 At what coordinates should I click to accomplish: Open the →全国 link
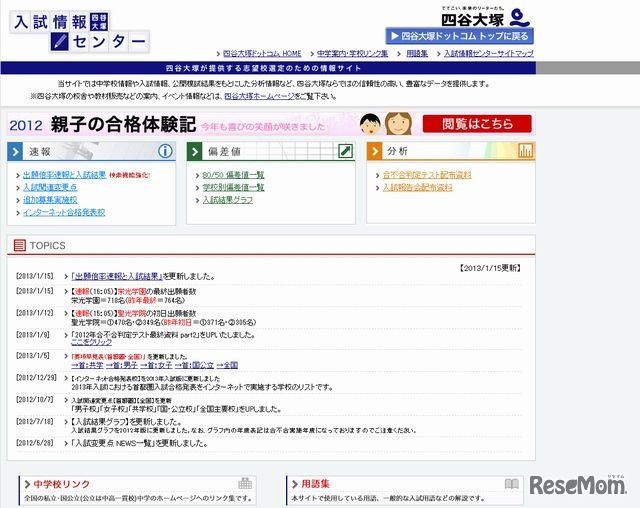tap(227, 365)
